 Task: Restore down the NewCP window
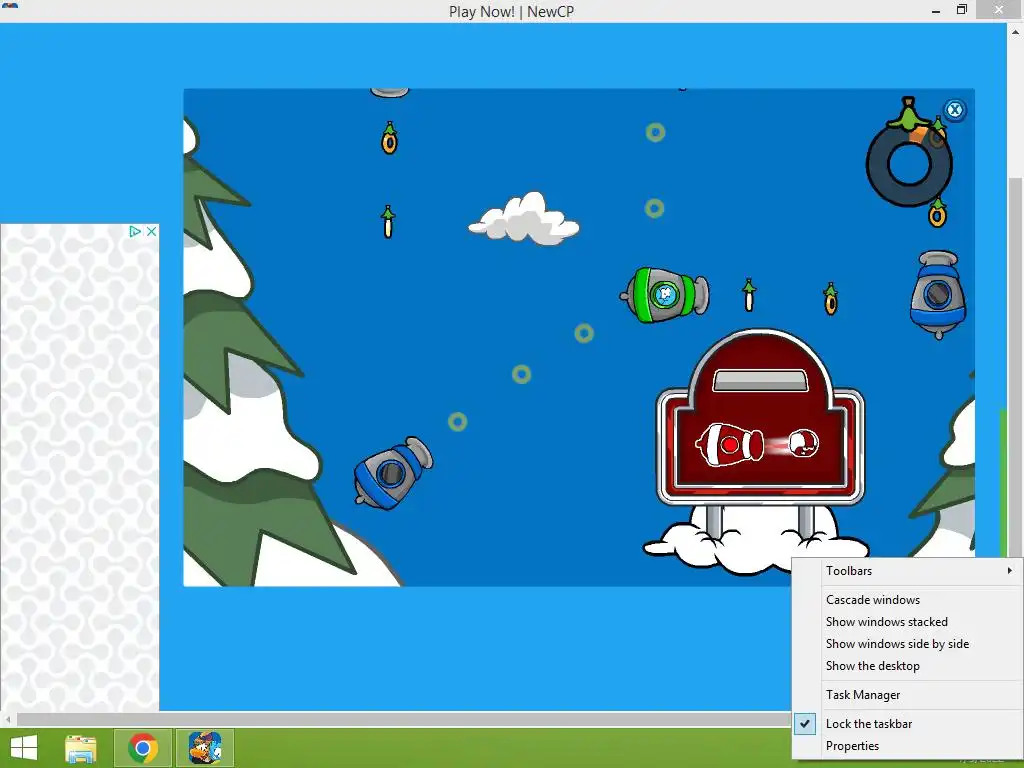(961, 10)
